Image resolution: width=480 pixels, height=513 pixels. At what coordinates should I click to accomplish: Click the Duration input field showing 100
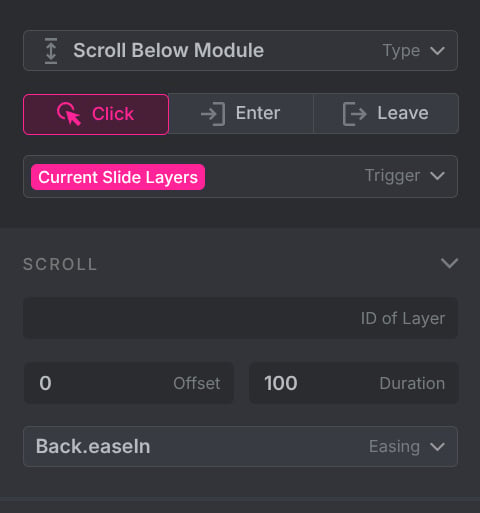click(x=354, y=383)
